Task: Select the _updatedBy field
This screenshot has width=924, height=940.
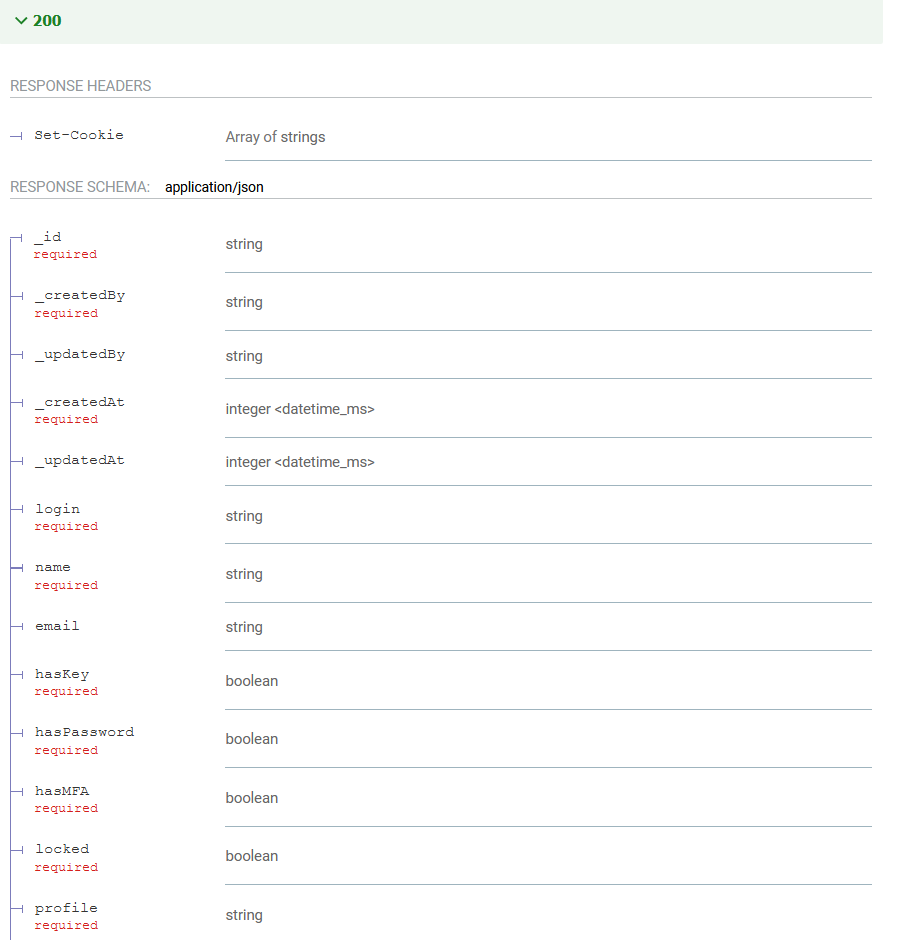Action: (x=80, y=355)
